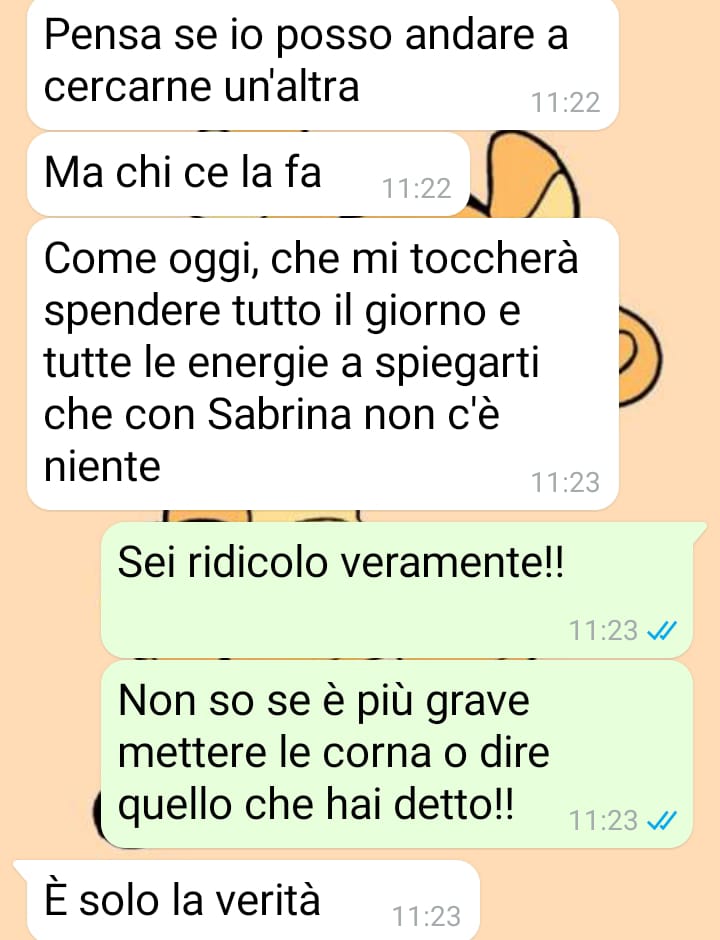Select the read-receipt checkmarks on 'Sei ridicolo veramente!!'

(662, 630)
